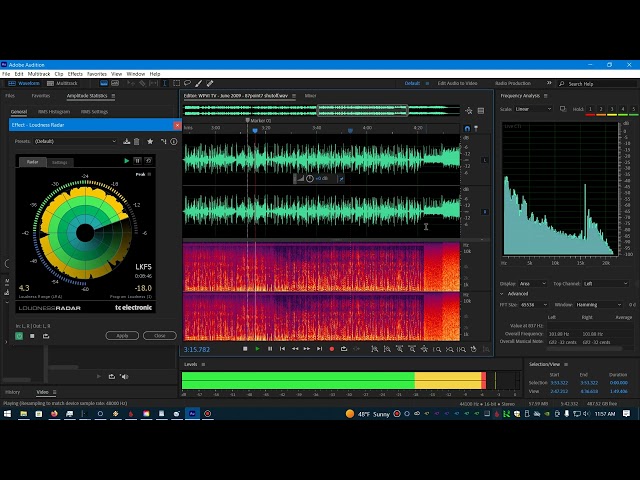
Task: Expand the workspace overflow chevron
Action: [549, 83]
